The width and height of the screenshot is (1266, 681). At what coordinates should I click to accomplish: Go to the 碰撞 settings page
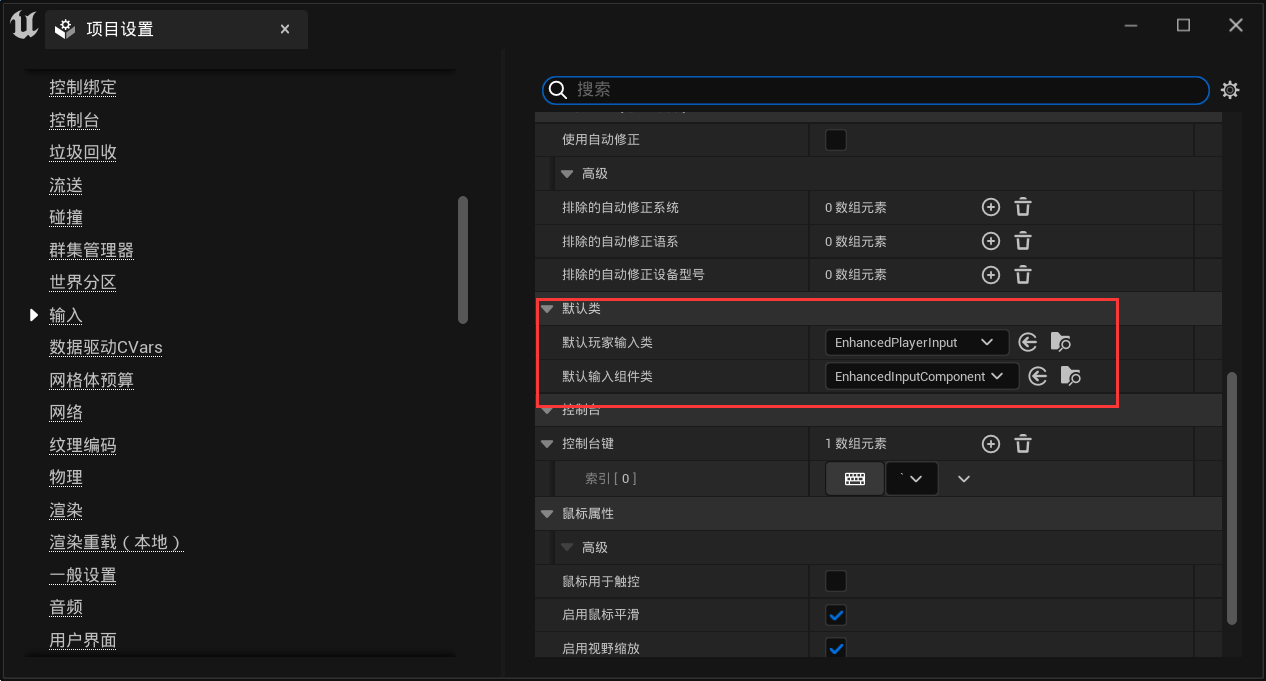click(66, 218)
